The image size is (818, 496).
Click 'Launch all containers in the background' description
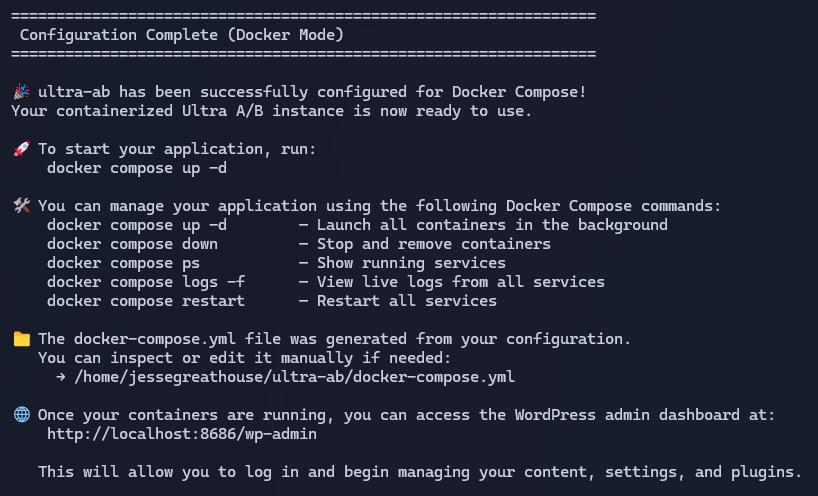(492, 225)
